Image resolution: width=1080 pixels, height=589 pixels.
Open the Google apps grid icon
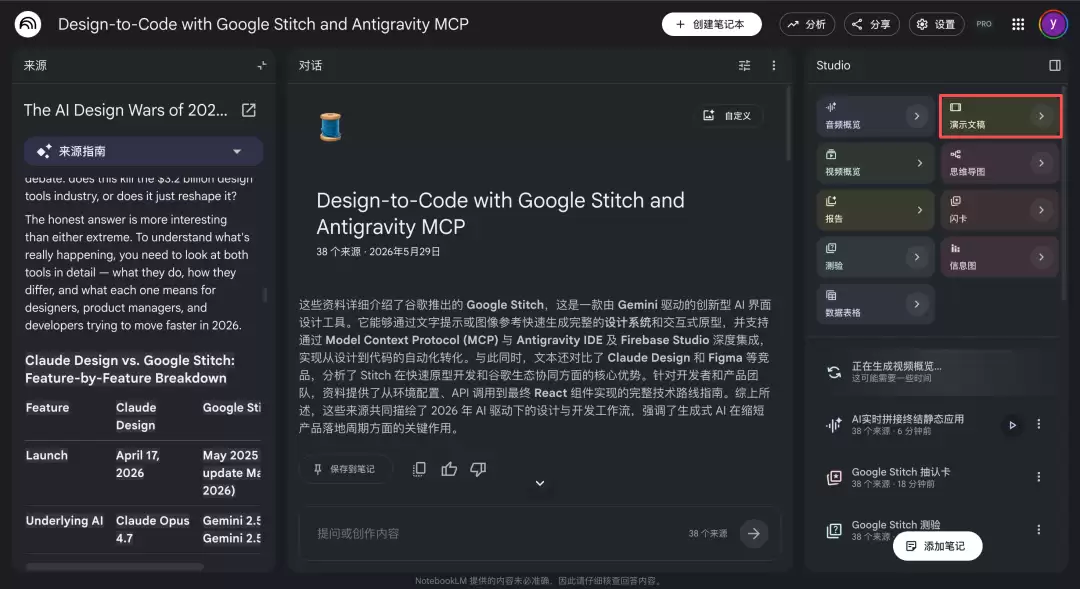(1018, 24)
